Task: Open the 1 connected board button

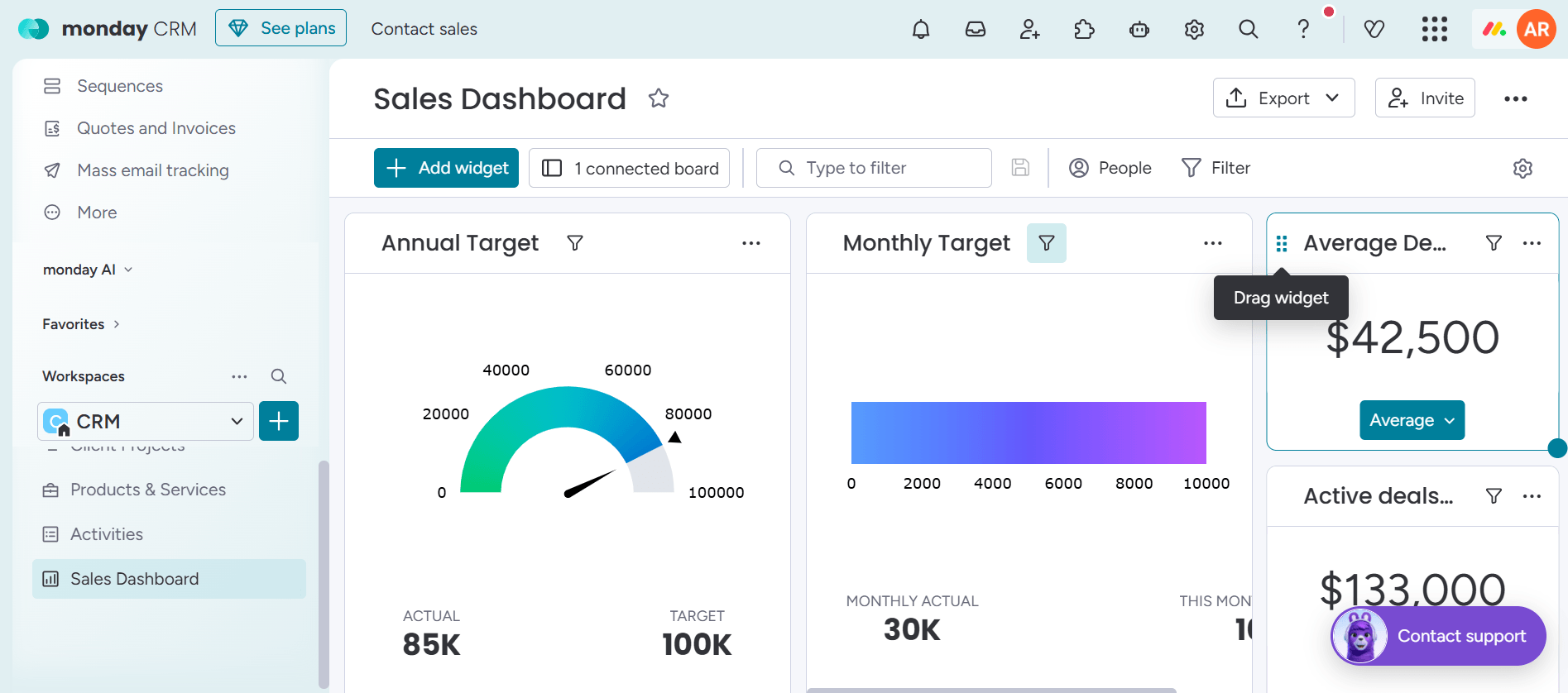Action: coord(629,168)
